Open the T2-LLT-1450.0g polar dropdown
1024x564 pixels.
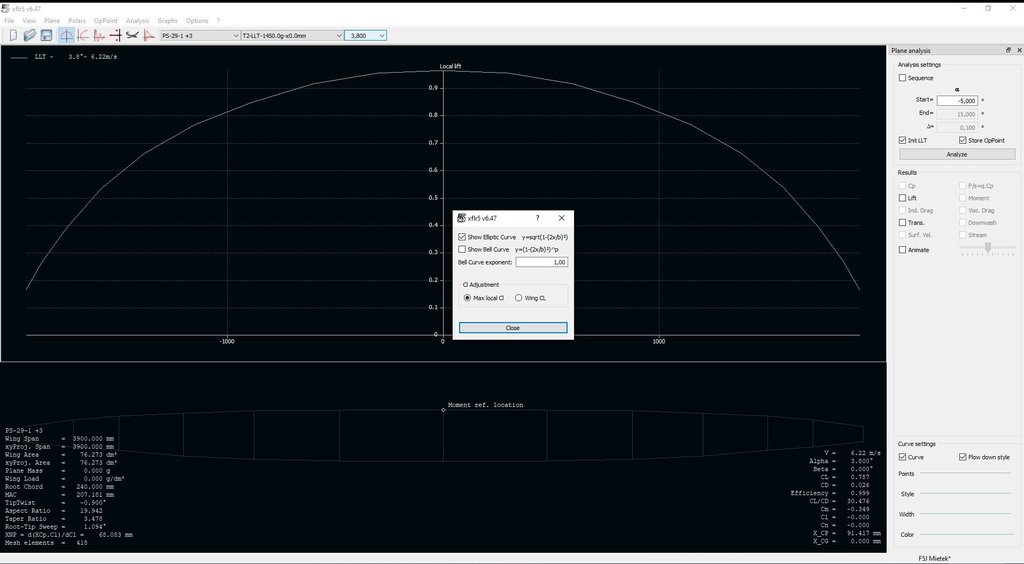coord(290,35)
